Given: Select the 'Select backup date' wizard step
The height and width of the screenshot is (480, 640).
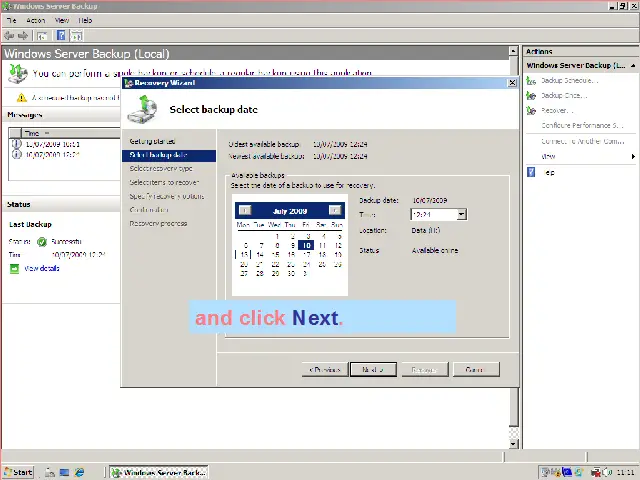Looking at the screenshot, I should pos(169,155).
